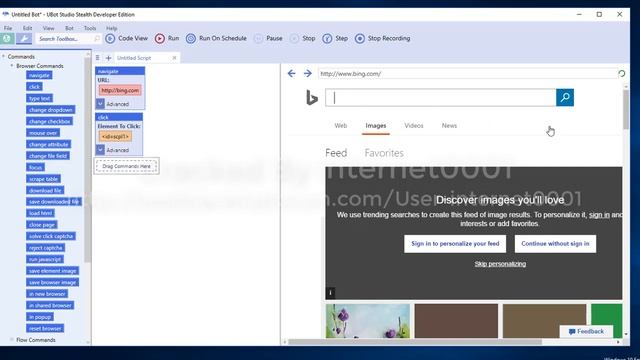Open the Favorites feed tab
Viewport: 640px width, 360px height.
[x=384, y=153]
